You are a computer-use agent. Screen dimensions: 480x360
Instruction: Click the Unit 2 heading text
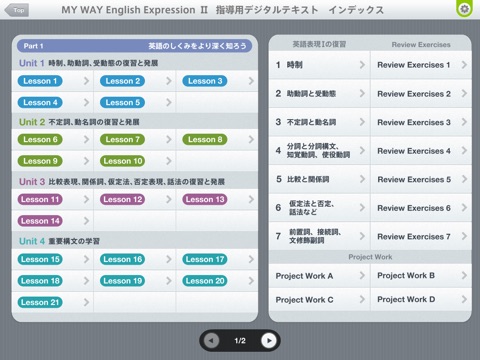point(79,122)
